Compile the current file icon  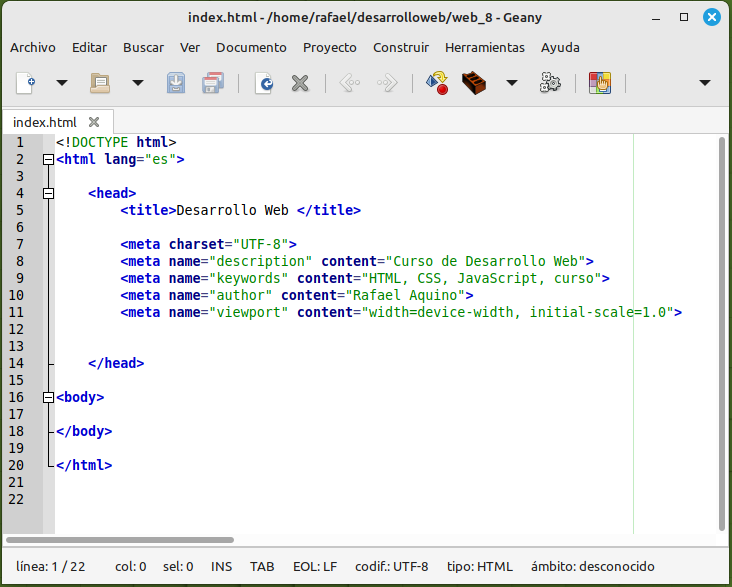point(437,83)
